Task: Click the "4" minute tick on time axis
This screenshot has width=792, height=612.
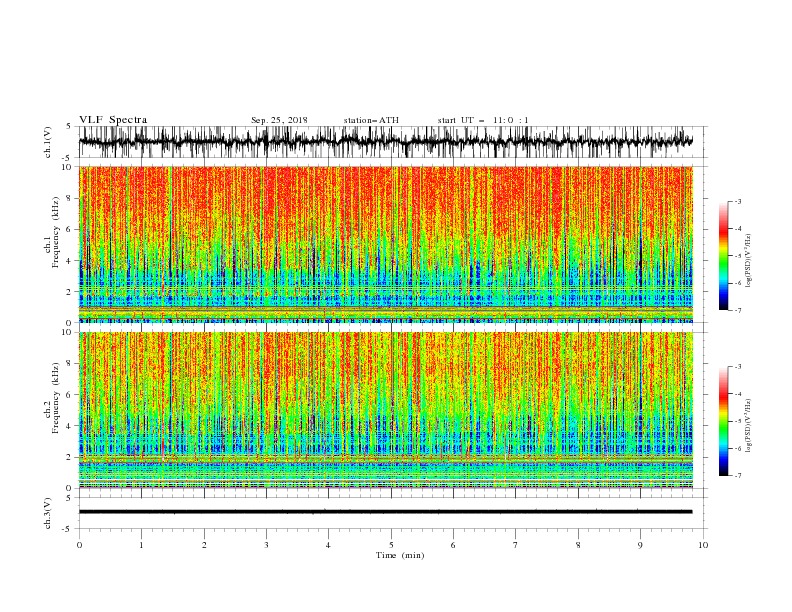Action: point(328,545)
